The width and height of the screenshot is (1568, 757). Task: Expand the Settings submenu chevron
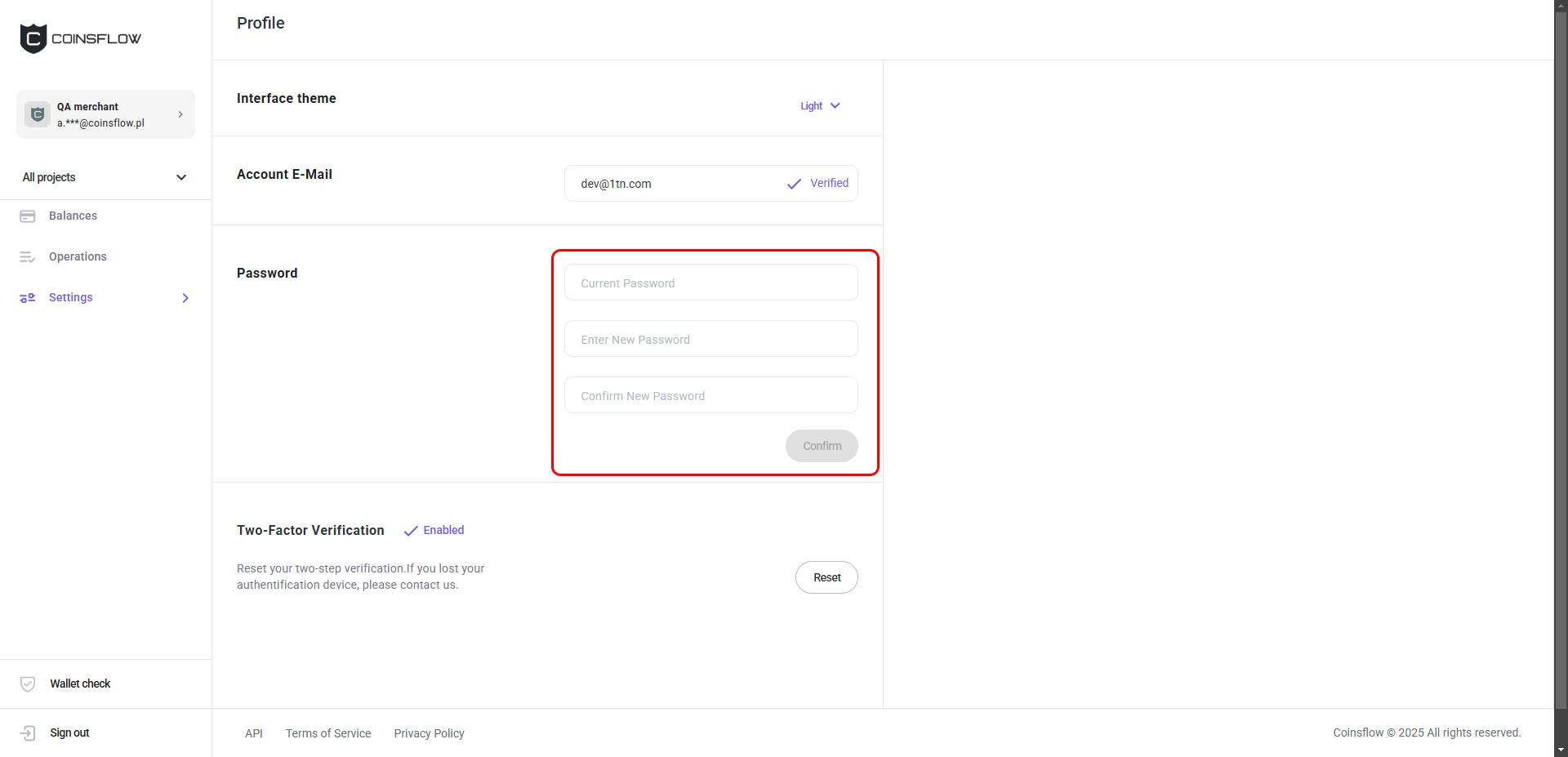pyautogui.click(x=185, y=297)
